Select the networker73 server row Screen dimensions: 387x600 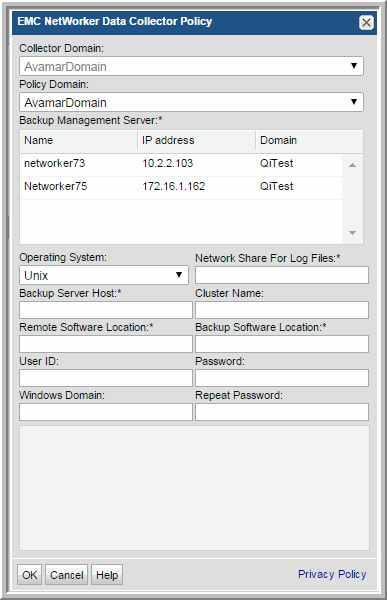181,163
